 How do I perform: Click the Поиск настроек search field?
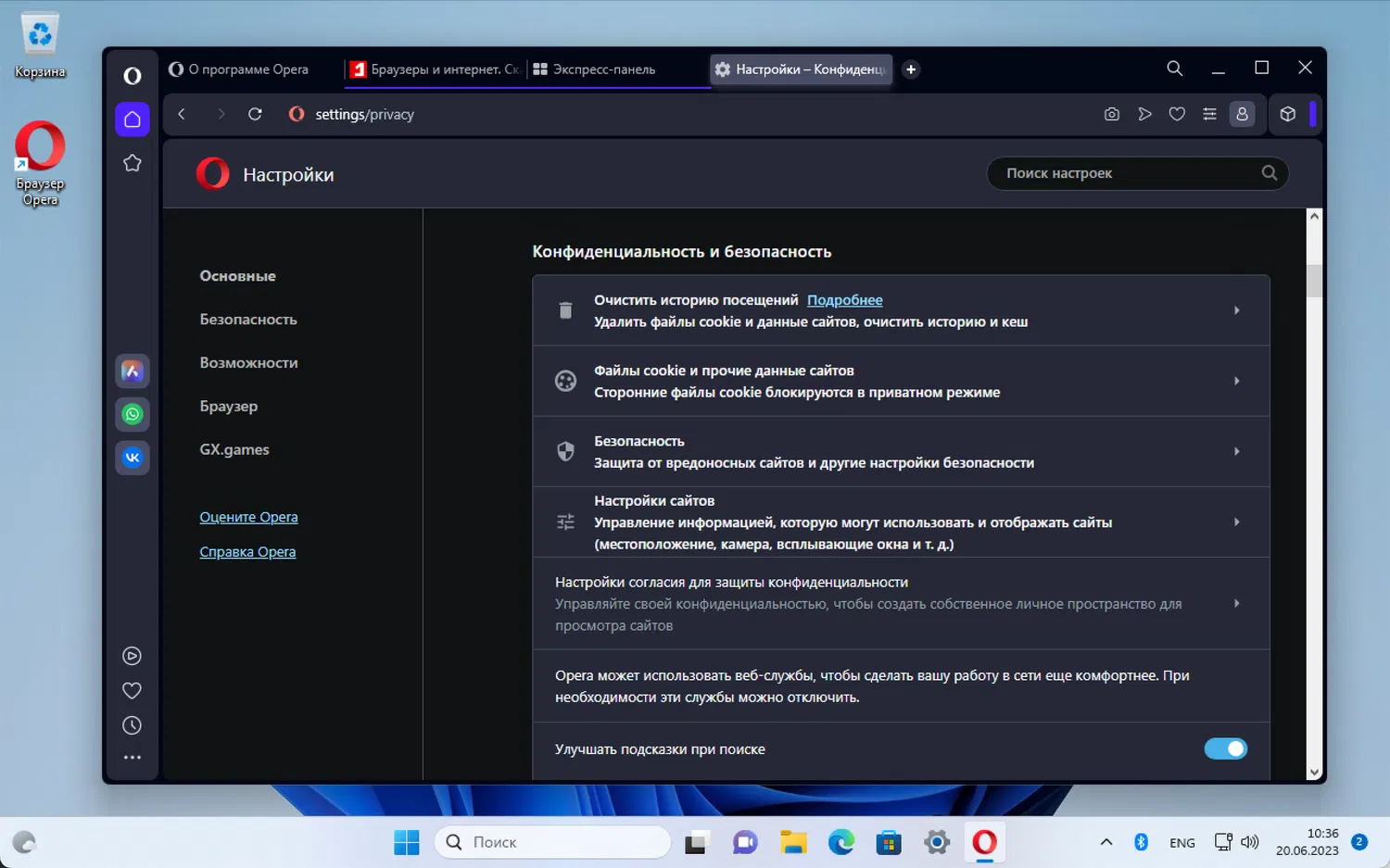[x=1138, y=173]
